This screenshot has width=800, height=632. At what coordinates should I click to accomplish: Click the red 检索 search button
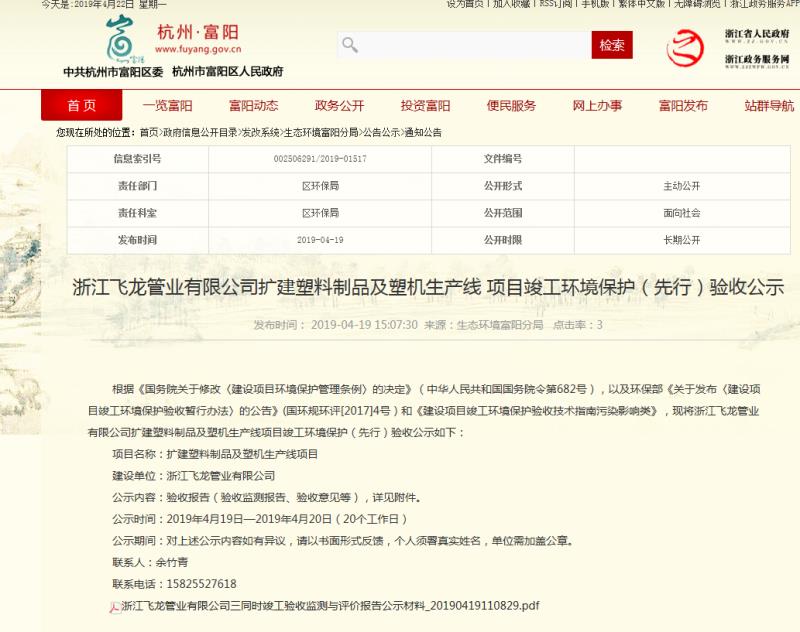coord(612,45)
